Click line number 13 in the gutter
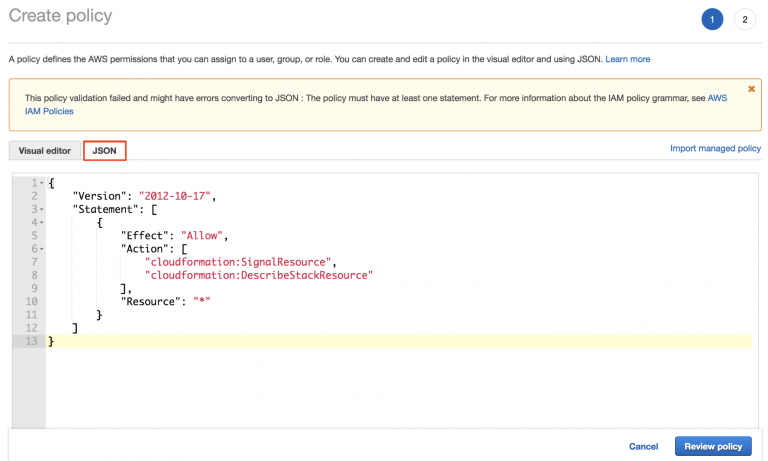 click(28, 341)
